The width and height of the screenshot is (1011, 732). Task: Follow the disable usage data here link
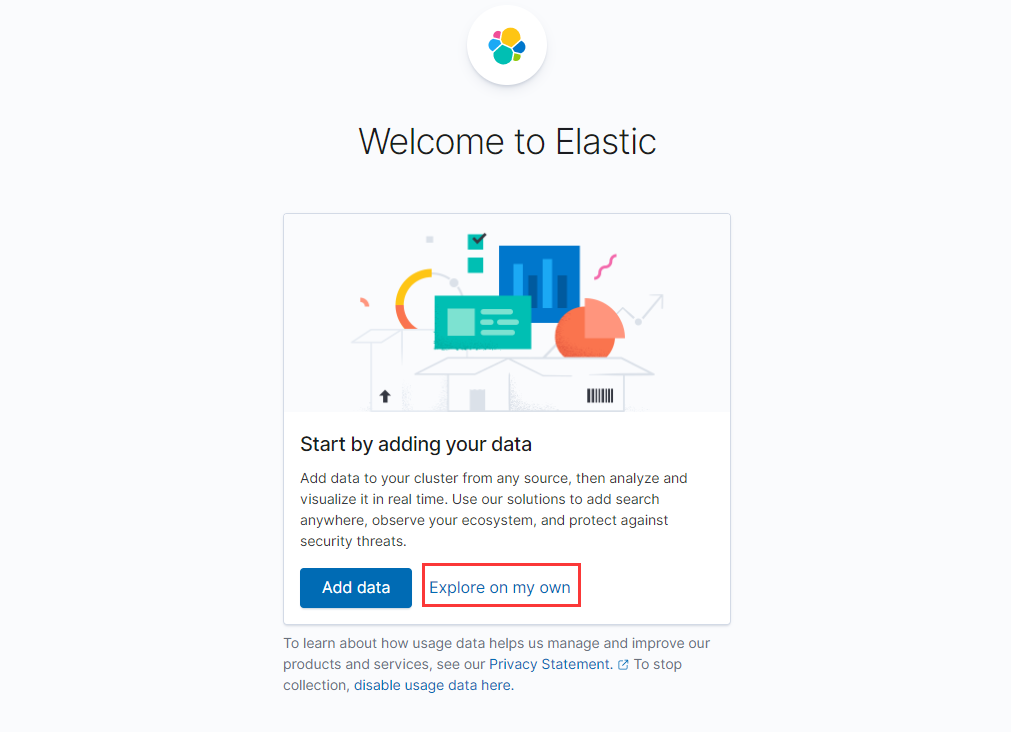(x=432, y=686)
